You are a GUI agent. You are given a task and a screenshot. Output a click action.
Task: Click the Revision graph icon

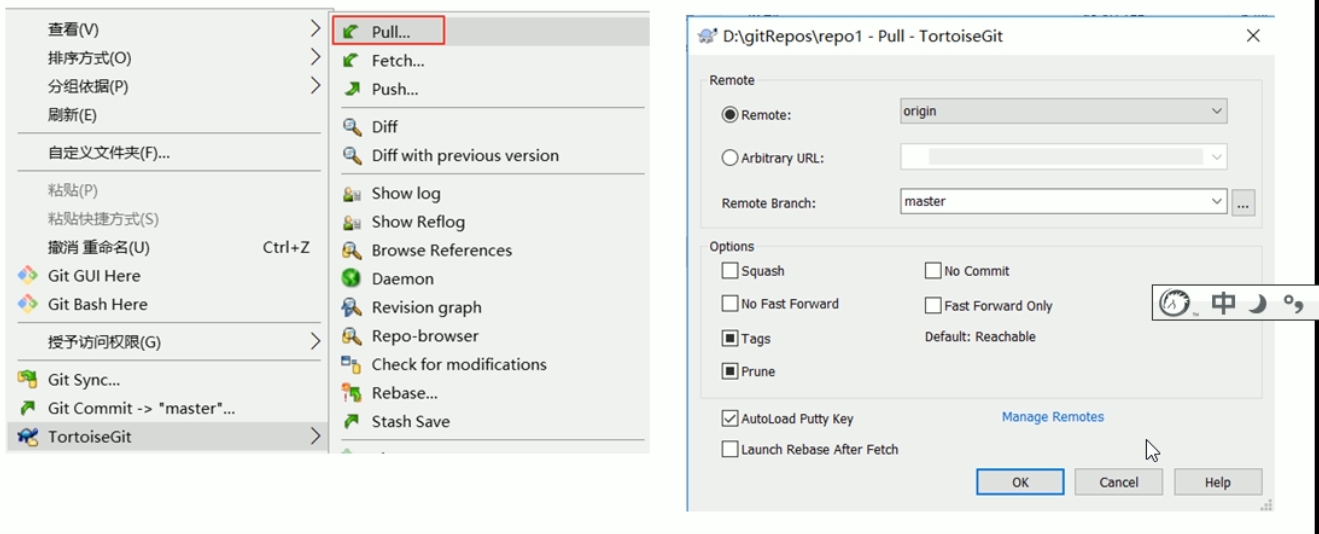click(x=351, y=307)
